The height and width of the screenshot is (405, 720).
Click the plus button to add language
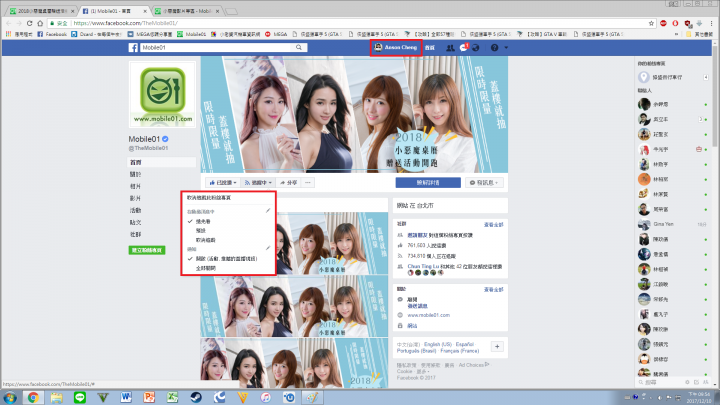click(x=497, y=347)
